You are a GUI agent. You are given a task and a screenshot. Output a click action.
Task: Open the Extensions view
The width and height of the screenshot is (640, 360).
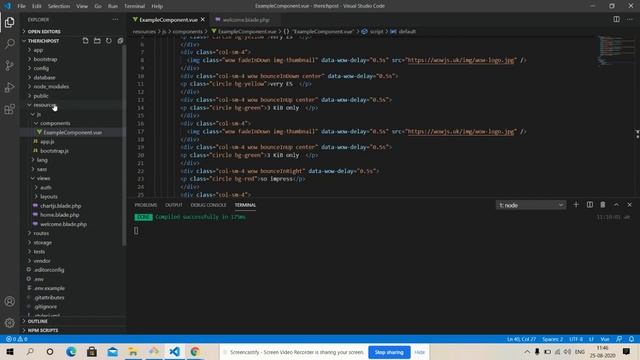pyautogui.click(x=10, y=109)
